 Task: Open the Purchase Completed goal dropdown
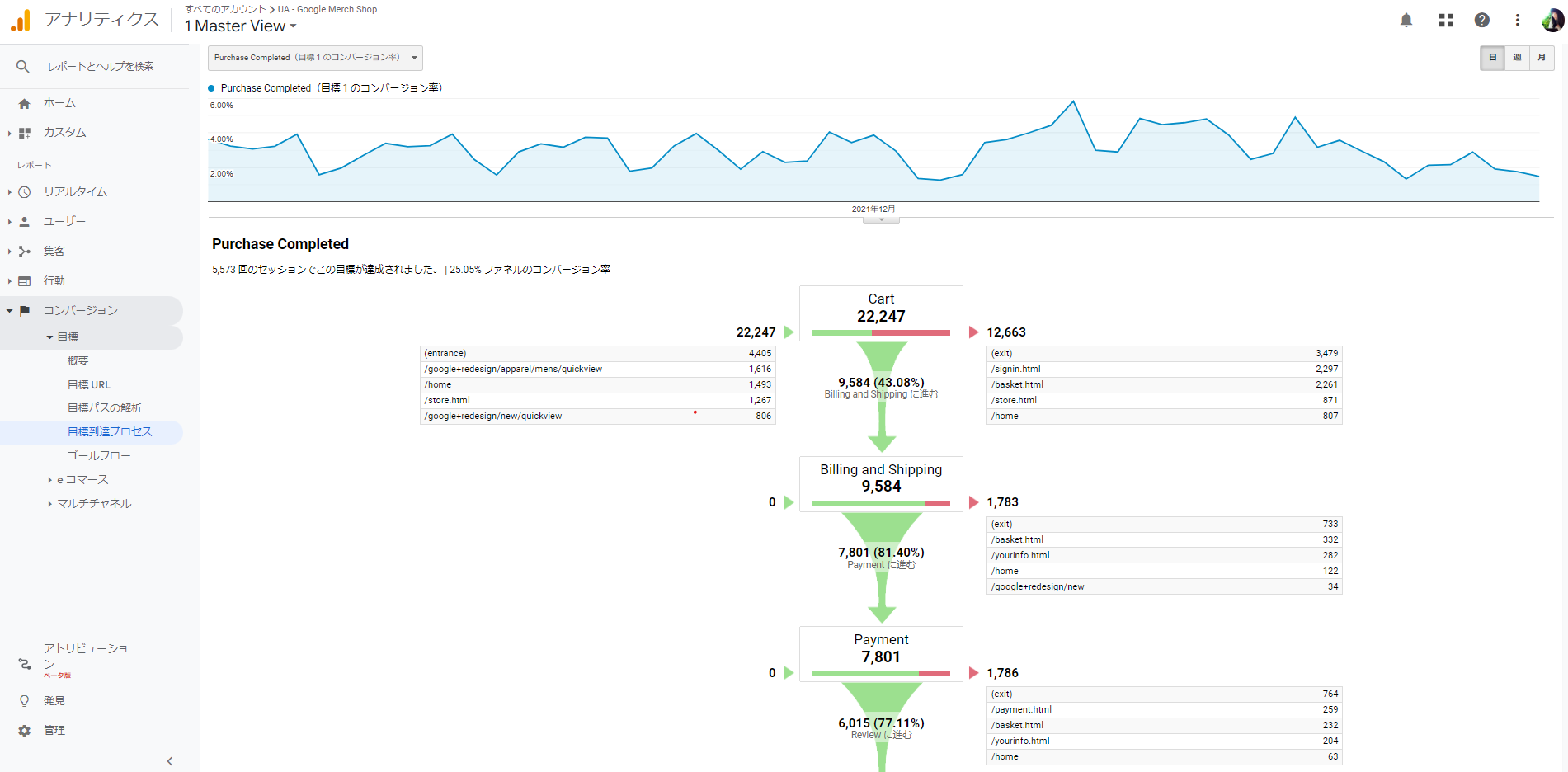coord(315,58)
